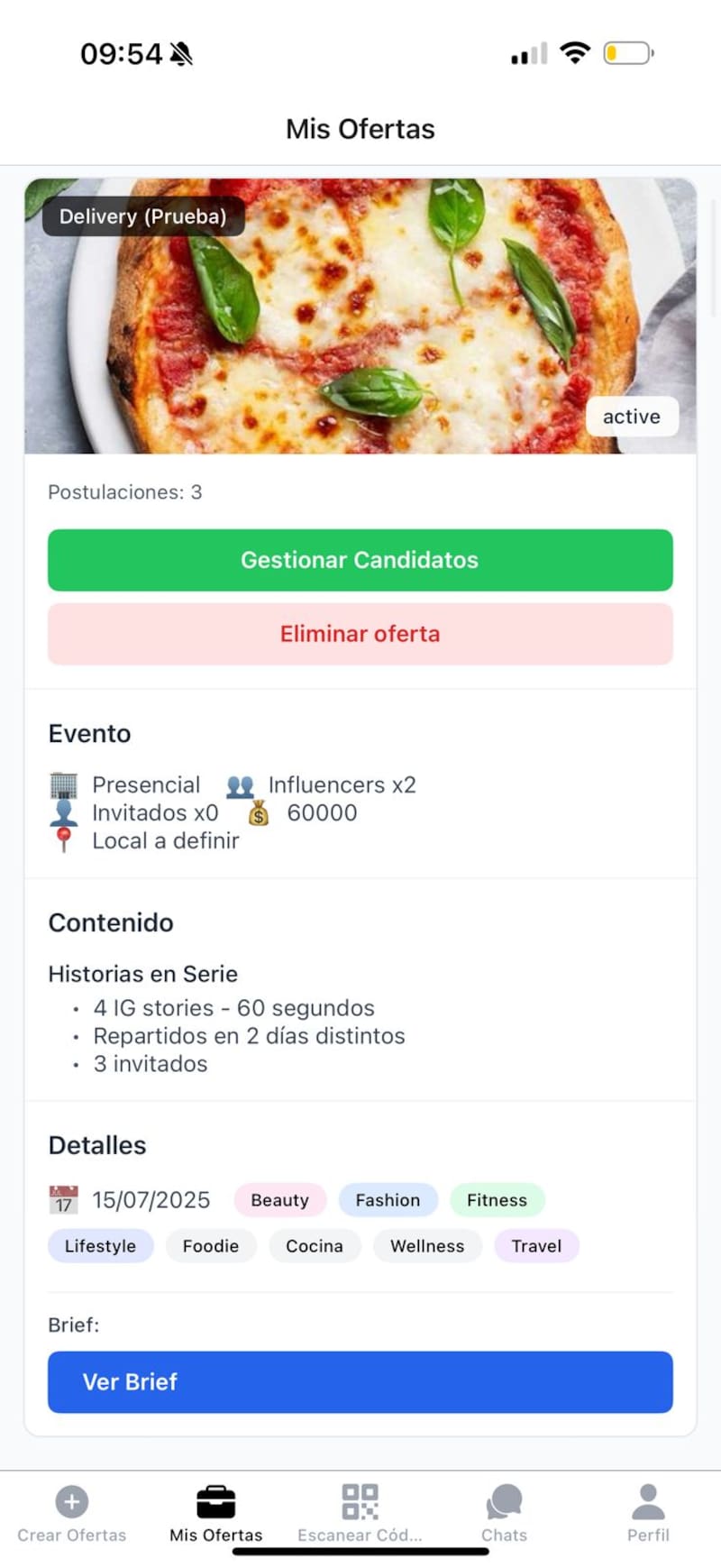Open the Ver Brief button

pos(360,1381)
